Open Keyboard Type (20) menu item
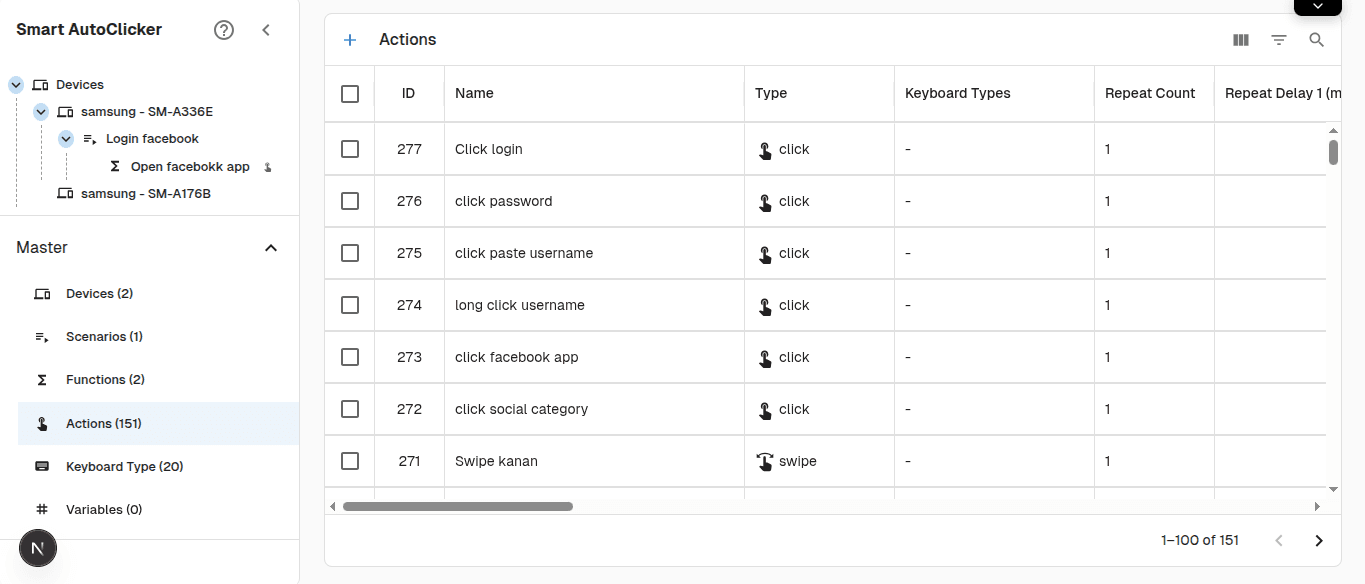 (124, 467)
